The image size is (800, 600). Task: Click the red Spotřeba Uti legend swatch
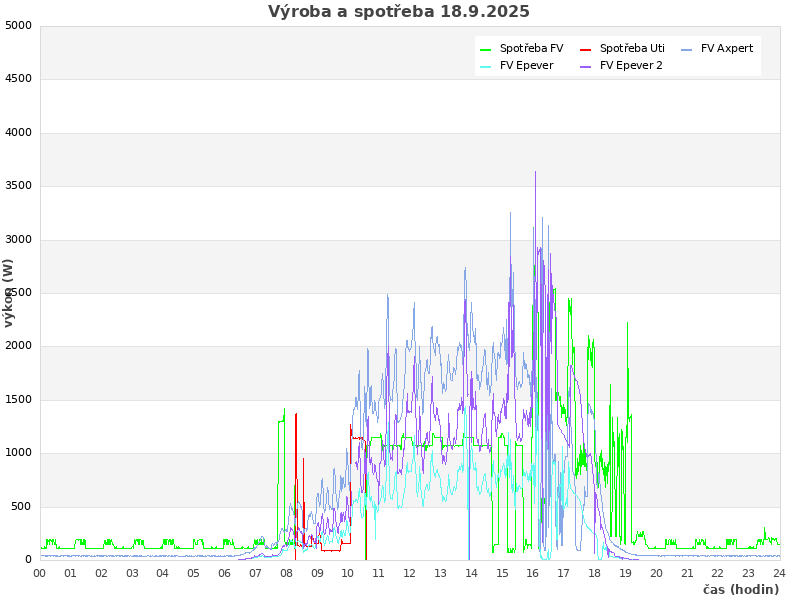coord(586,49)
